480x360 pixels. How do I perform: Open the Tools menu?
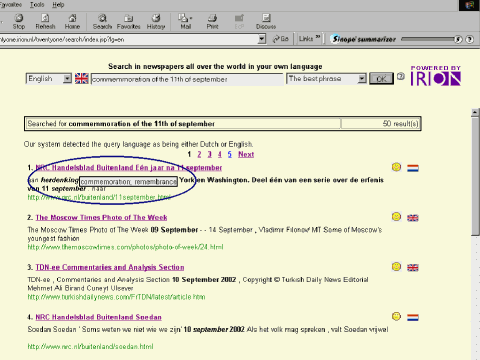tap(37, 5)
